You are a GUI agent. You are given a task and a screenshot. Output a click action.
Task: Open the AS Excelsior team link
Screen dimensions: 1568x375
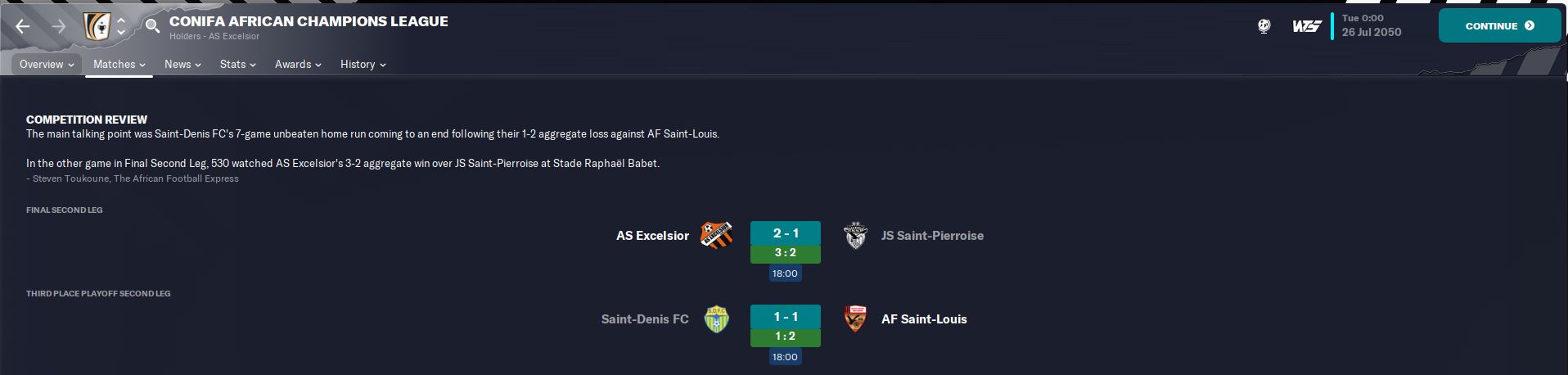coord(652,236)
